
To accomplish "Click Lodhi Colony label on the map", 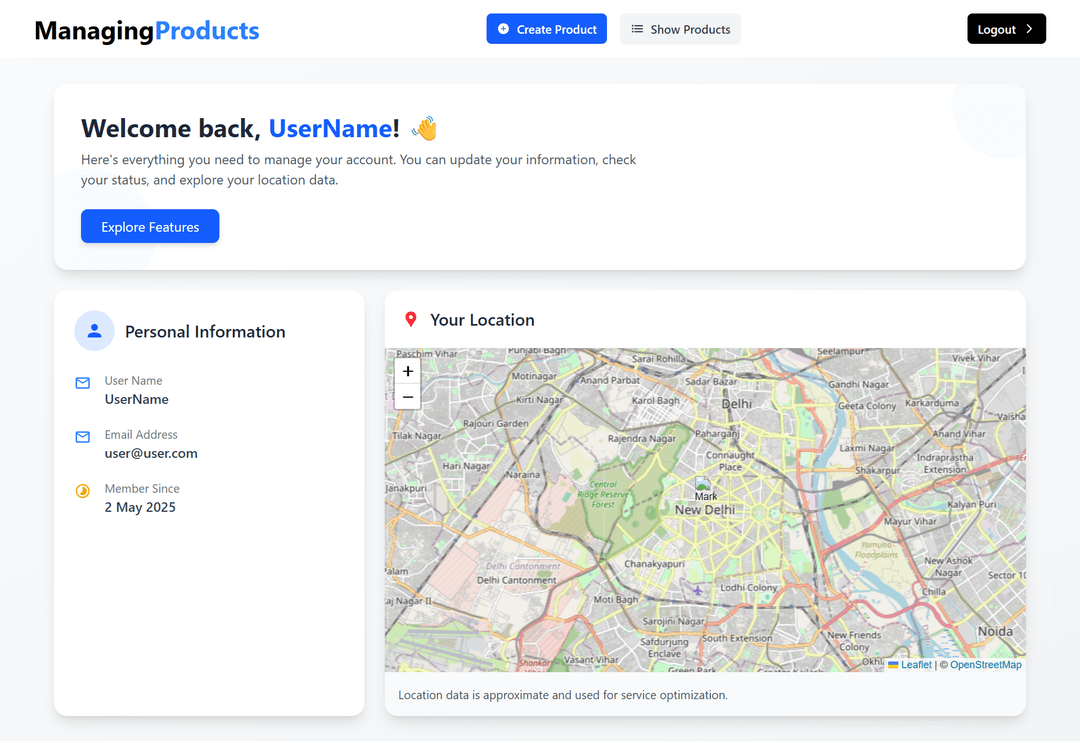I will tap(749, 588).
